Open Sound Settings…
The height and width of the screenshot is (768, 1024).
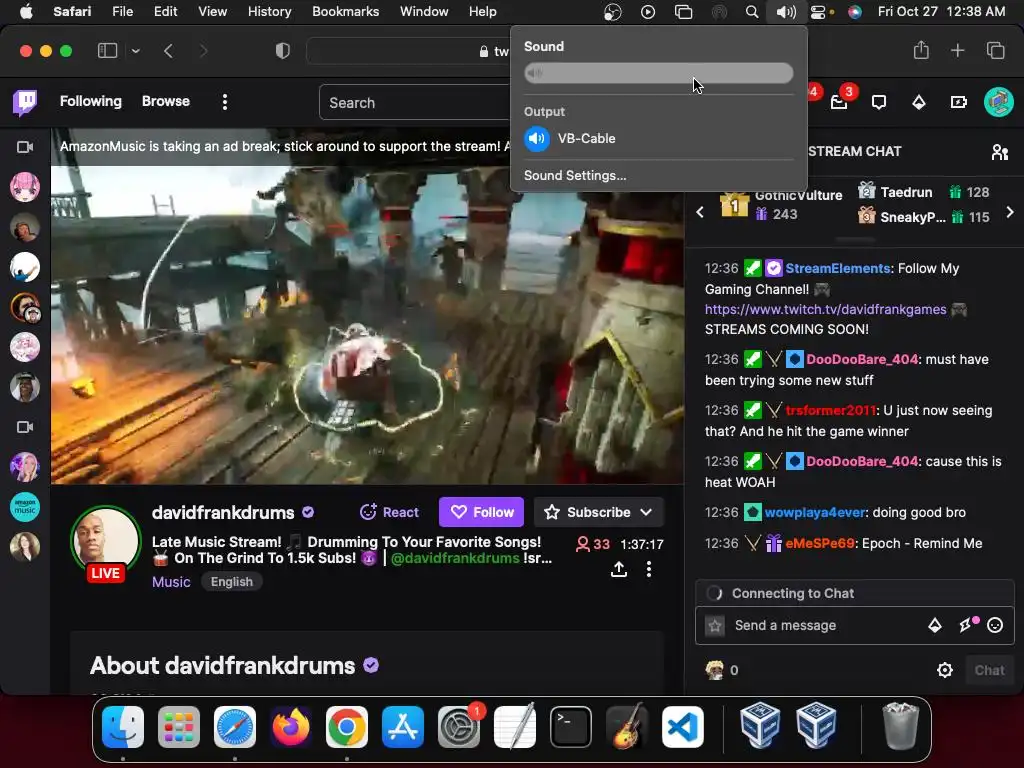(575, 175)
